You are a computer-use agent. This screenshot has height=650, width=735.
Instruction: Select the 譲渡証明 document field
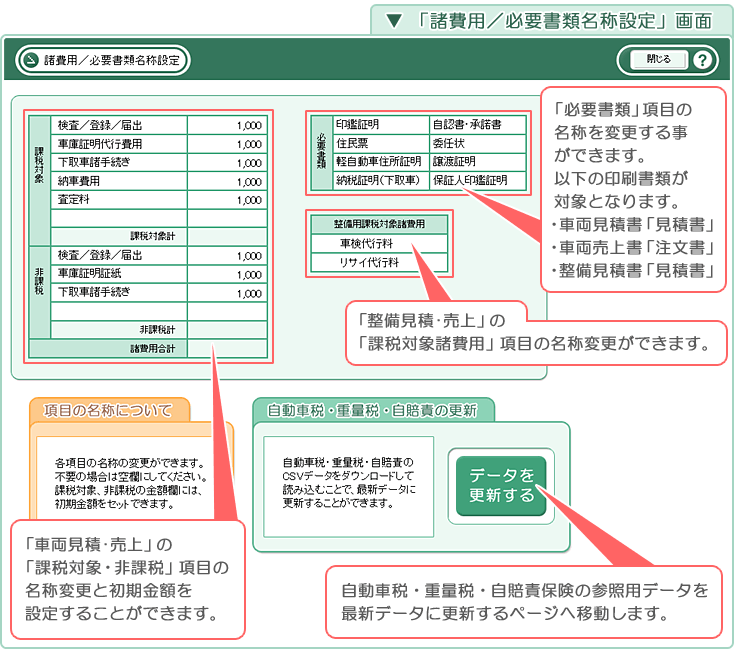point(478,162)
